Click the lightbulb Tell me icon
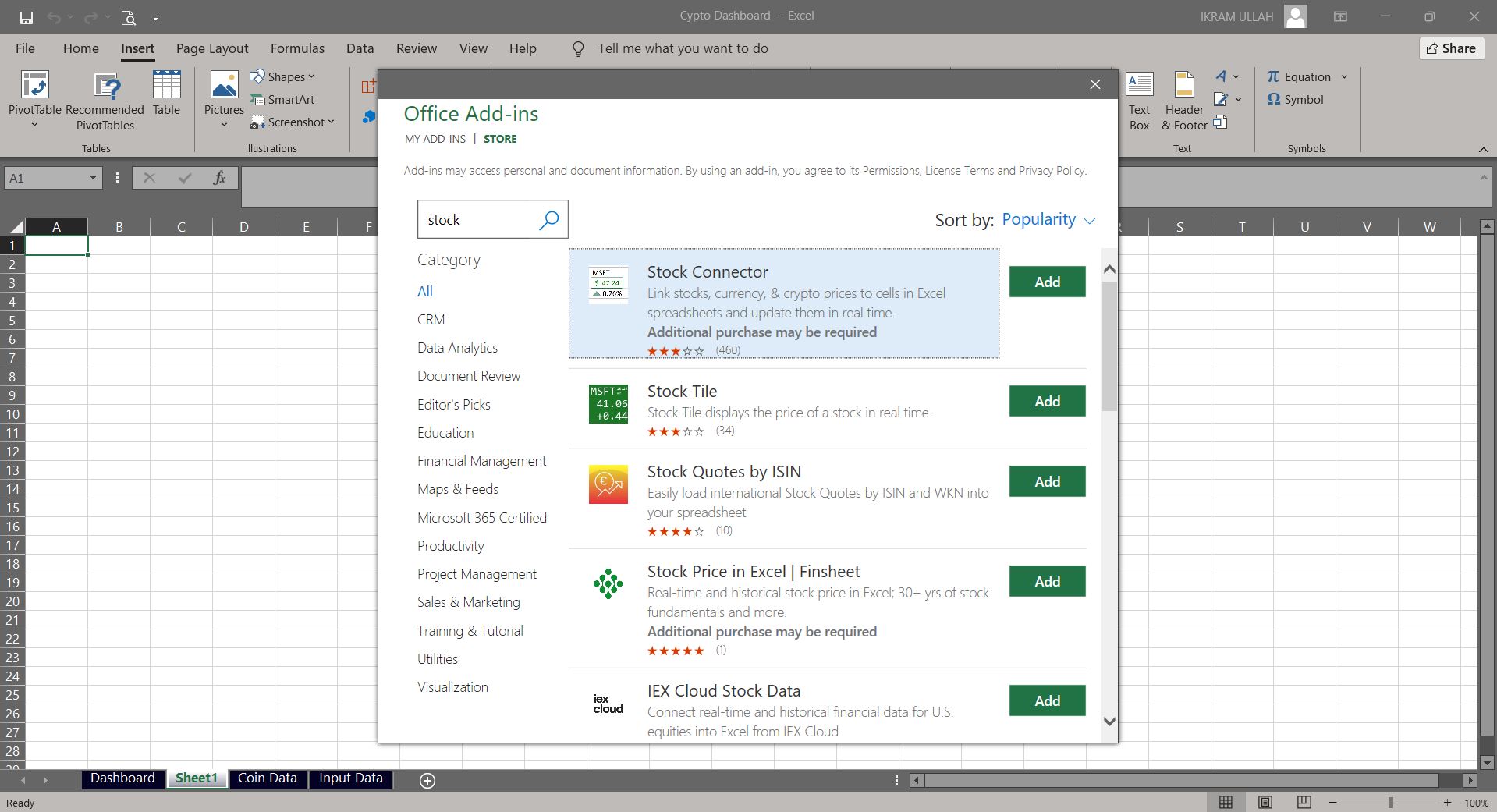The image size is (1497, 812). pos(578,49)
